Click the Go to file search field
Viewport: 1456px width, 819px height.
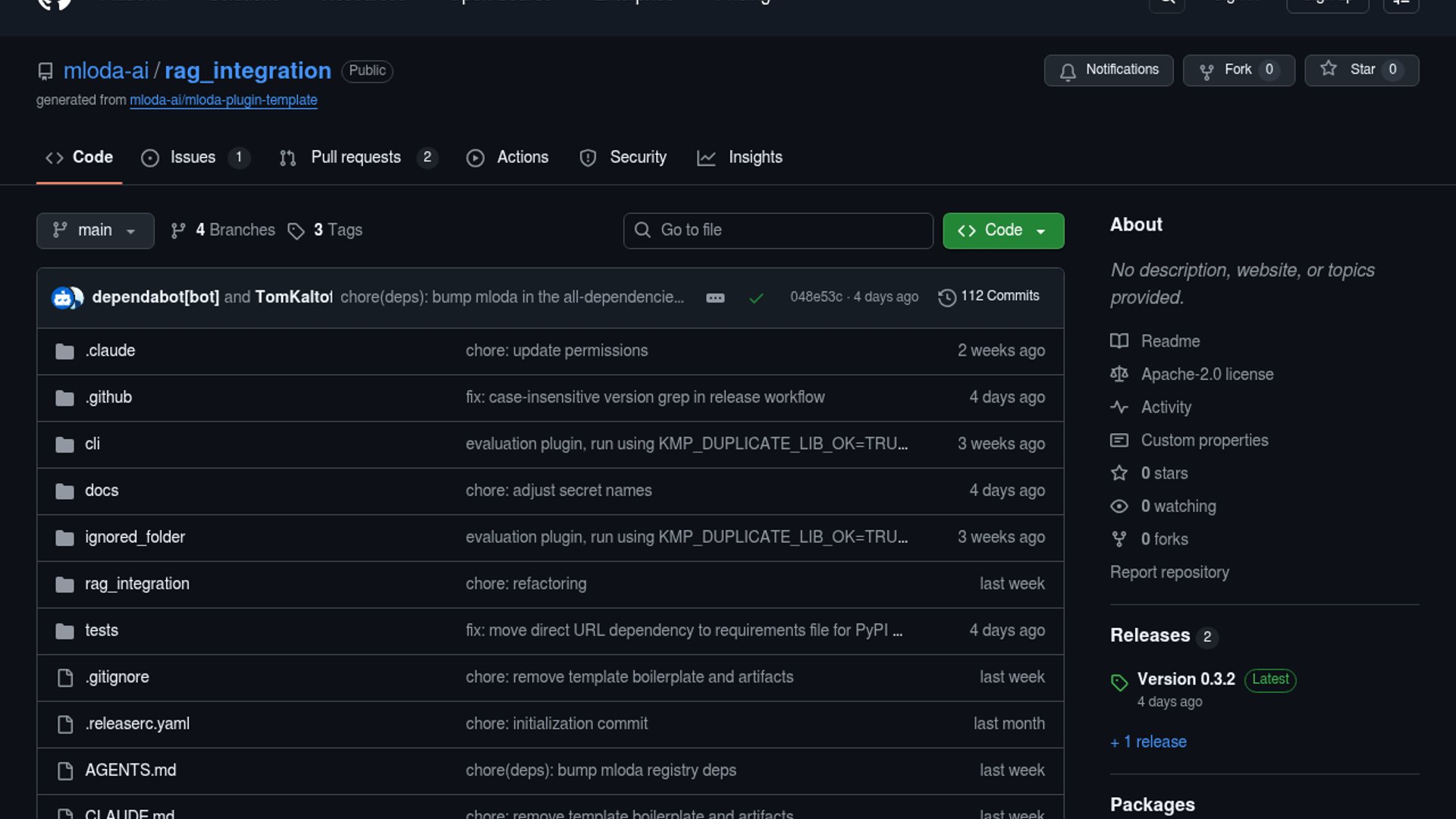(x=778, y=231)
